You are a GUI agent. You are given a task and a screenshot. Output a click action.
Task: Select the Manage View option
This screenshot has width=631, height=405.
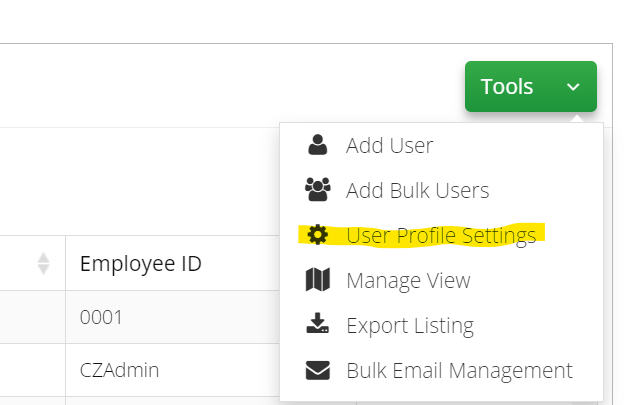[x=408, y=280]
